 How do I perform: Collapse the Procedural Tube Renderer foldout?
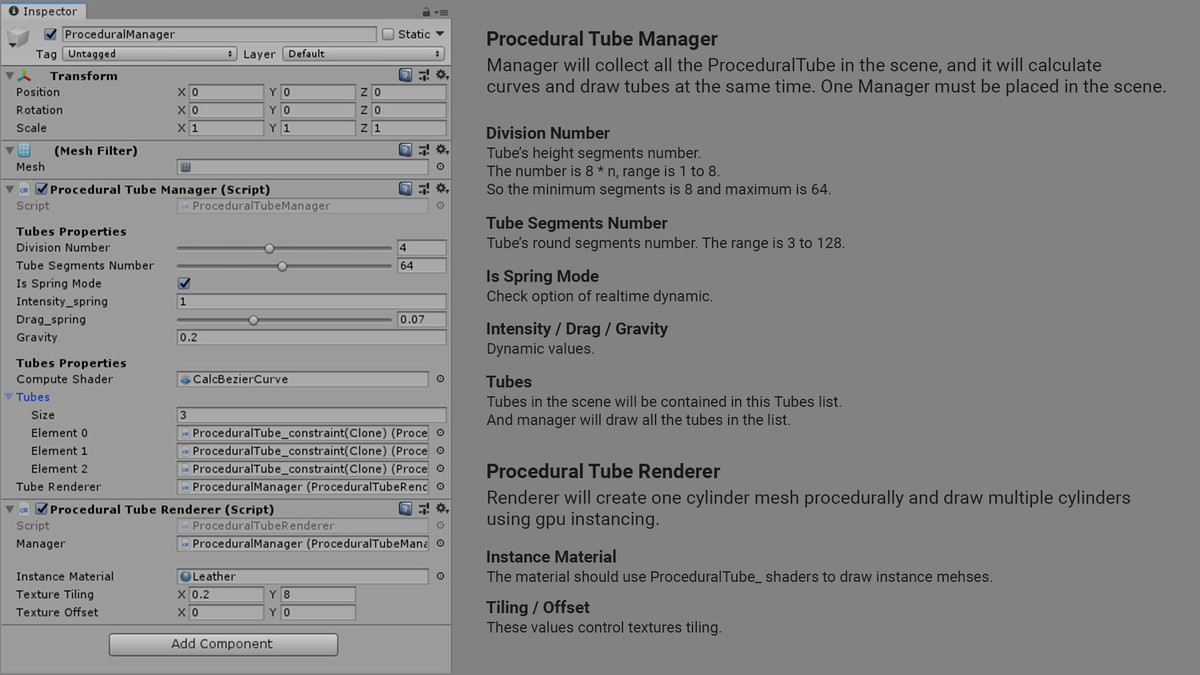tap(10, 509)
